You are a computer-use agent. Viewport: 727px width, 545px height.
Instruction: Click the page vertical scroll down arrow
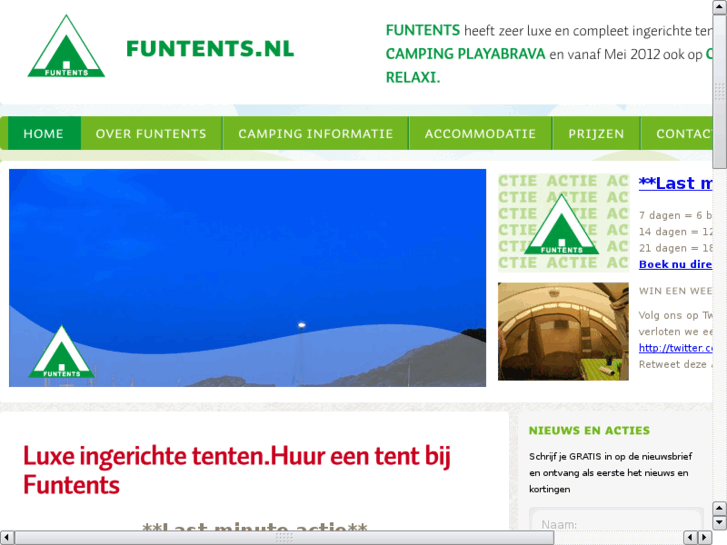720,523
